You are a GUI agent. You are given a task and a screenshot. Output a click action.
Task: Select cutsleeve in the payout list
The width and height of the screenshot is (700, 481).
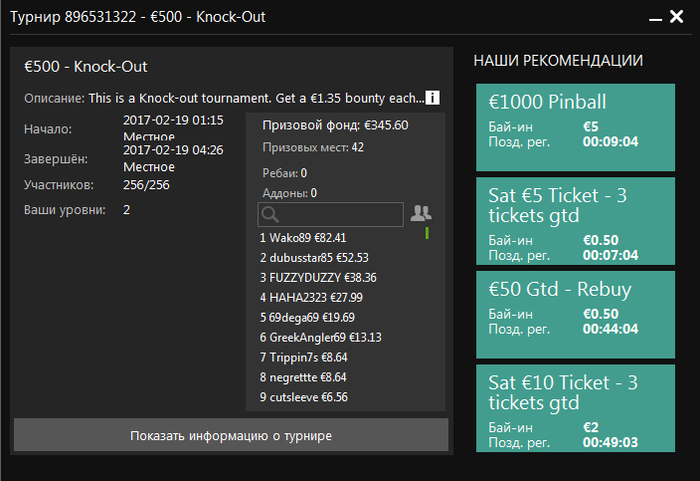(x=304, y=397)
